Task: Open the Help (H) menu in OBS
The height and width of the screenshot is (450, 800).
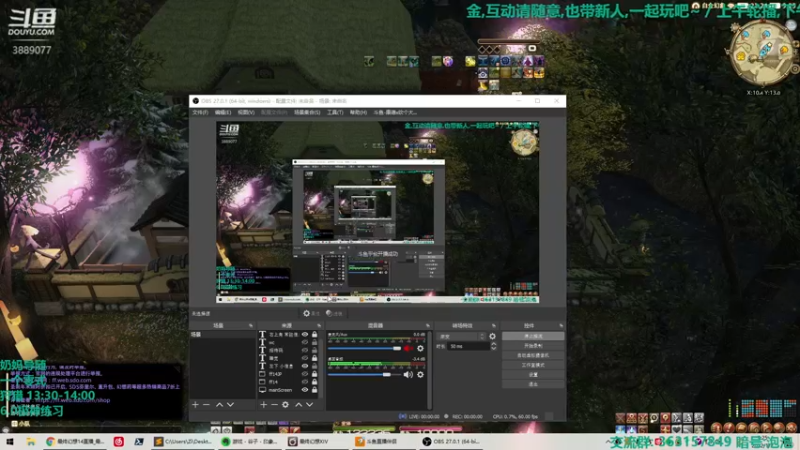Action: click(x=358, y=112)
